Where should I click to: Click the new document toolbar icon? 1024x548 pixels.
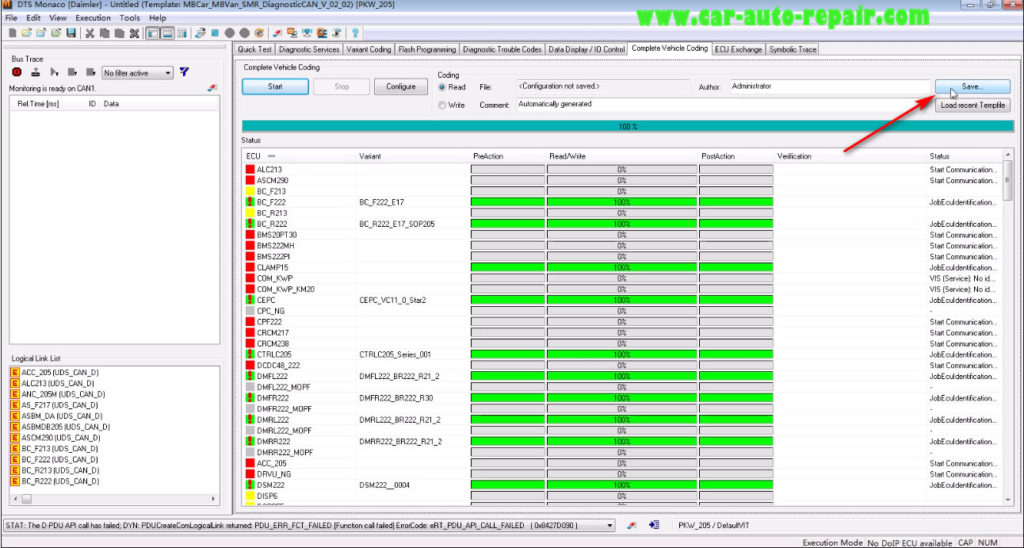(x=11, y=33)
